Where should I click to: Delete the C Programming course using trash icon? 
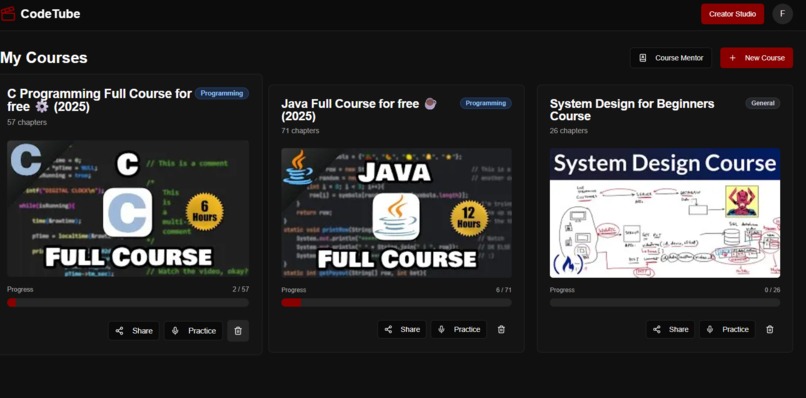pyautogui.click(x=238, y=331)
